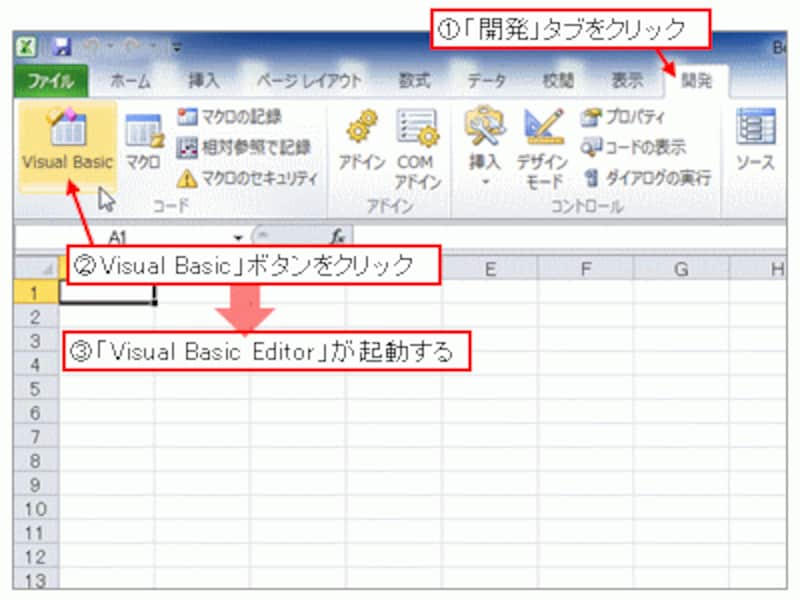Select row 8 header
The height and width of the screenshot is (600, 800).
pyautogui.click(x=37, y=461)
